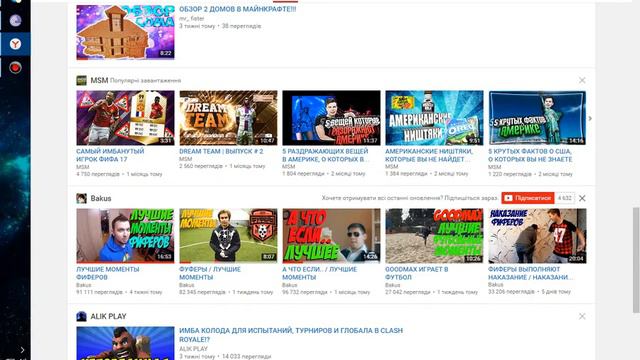The height and width of the screenshot is (360, 640).
Task: Open the purple round app icon in the taskbar
Action: pyautogui.click(x=16, y=20)
